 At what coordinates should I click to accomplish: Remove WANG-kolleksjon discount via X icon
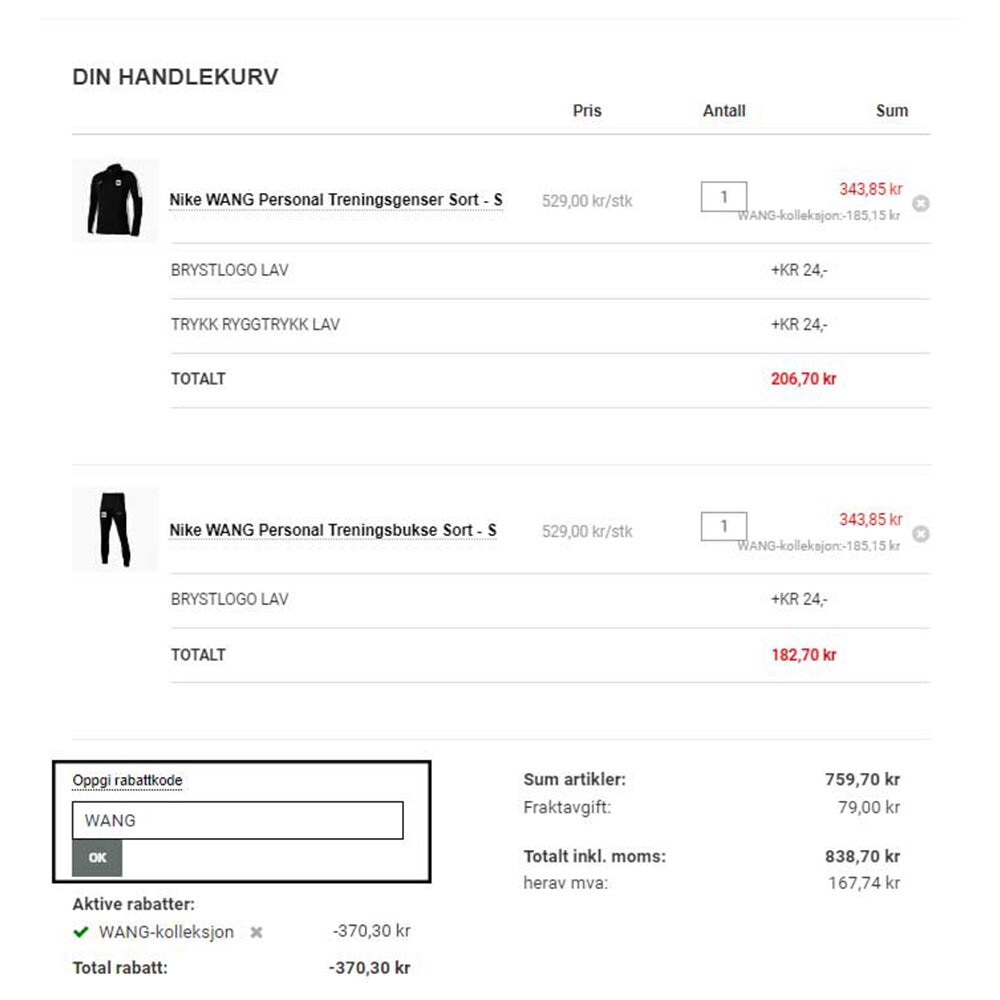pyautogui.click(x=256, y=932)
